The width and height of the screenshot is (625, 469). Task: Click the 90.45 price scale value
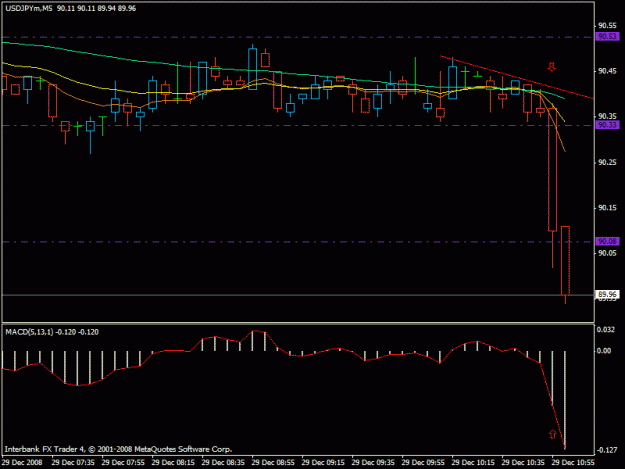pos(607,71)
